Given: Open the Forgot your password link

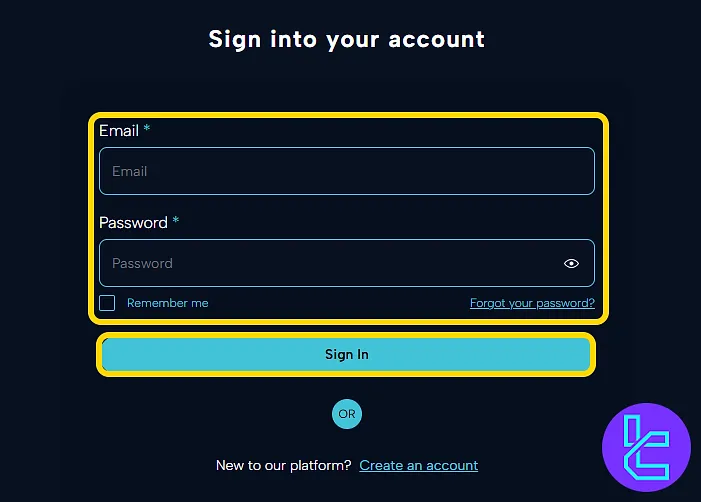Looking at the screenshot, I should [x=532, y=303].
